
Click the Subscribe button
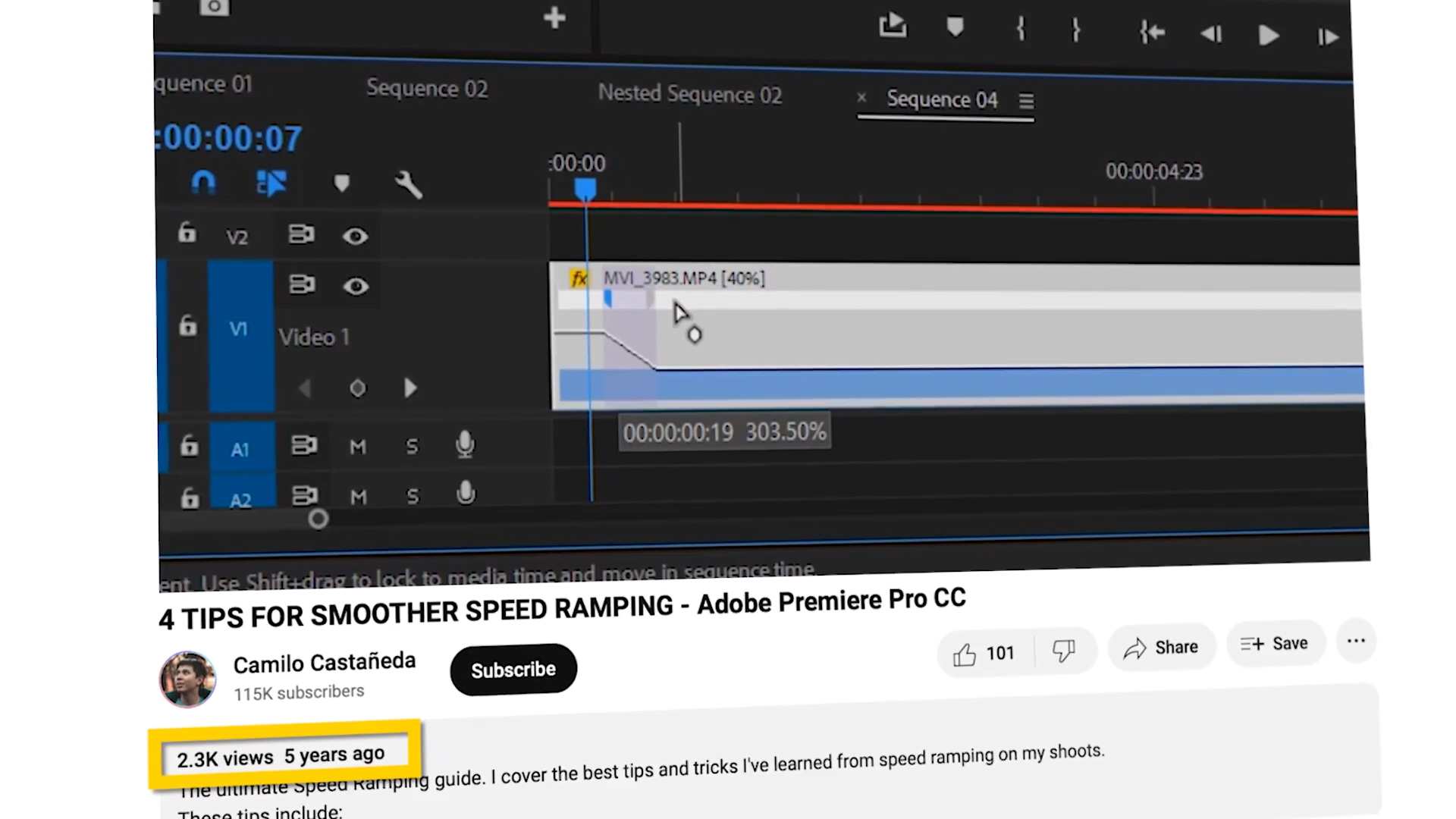513,670
